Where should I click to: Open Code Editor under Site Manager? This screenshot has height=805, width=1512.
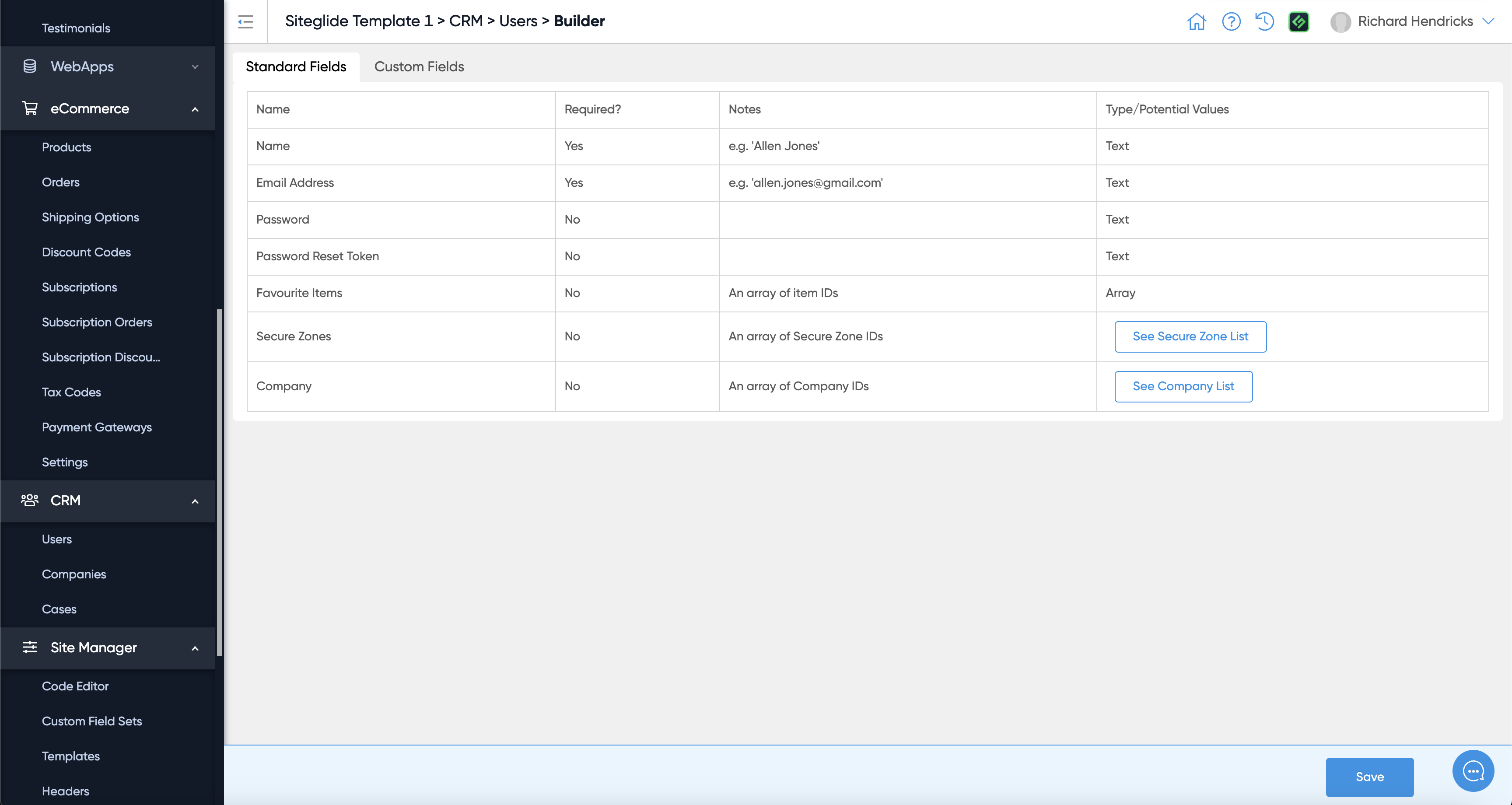point(75,686)
